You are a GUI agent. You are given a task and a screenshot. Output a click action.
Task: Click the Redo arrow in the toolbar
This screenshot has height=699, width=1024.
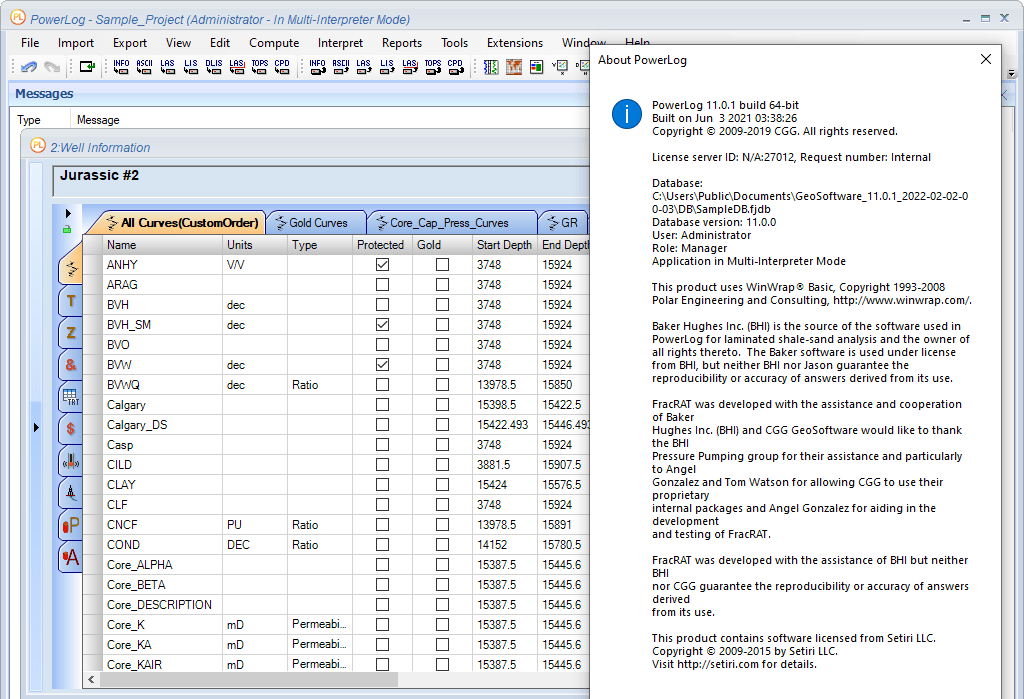coord(52,67)
